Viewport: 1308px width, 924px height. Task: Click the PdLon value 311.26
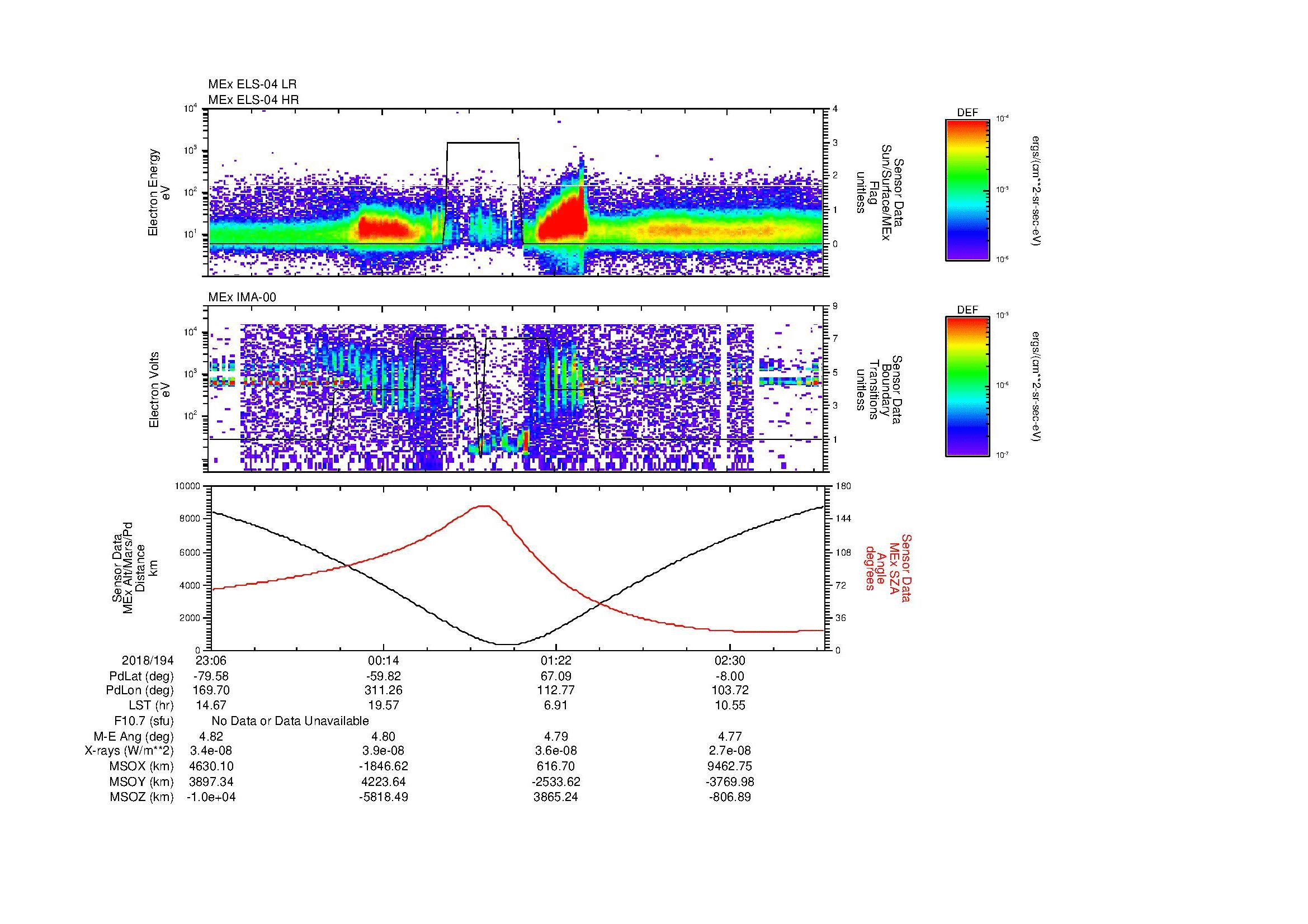tap(384, 690)
